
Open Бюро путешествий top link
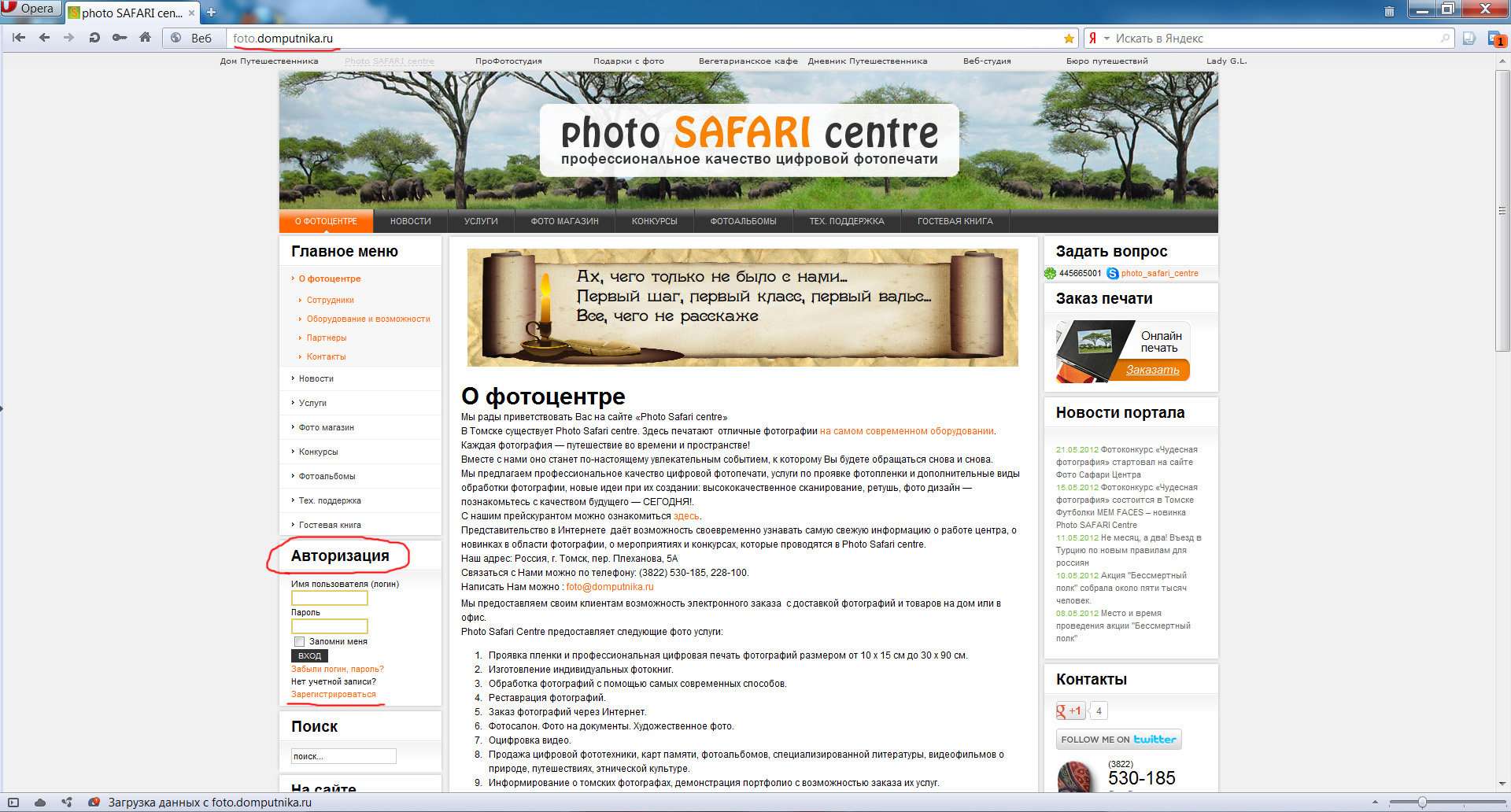[x=1106, y=61]
